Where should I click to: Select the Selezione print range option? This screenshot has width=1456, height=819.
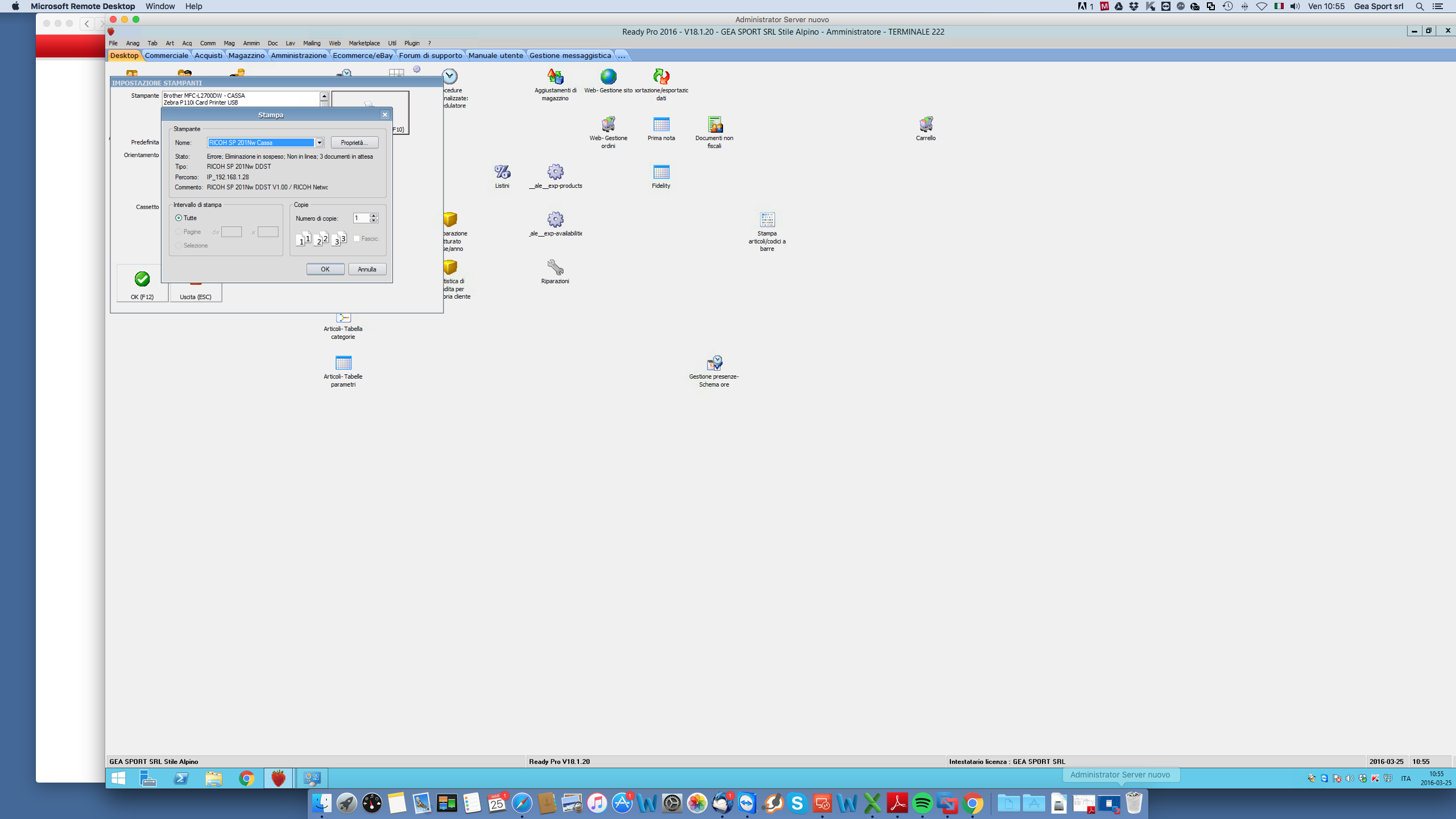pyautogui.click(x=179, y=245)
